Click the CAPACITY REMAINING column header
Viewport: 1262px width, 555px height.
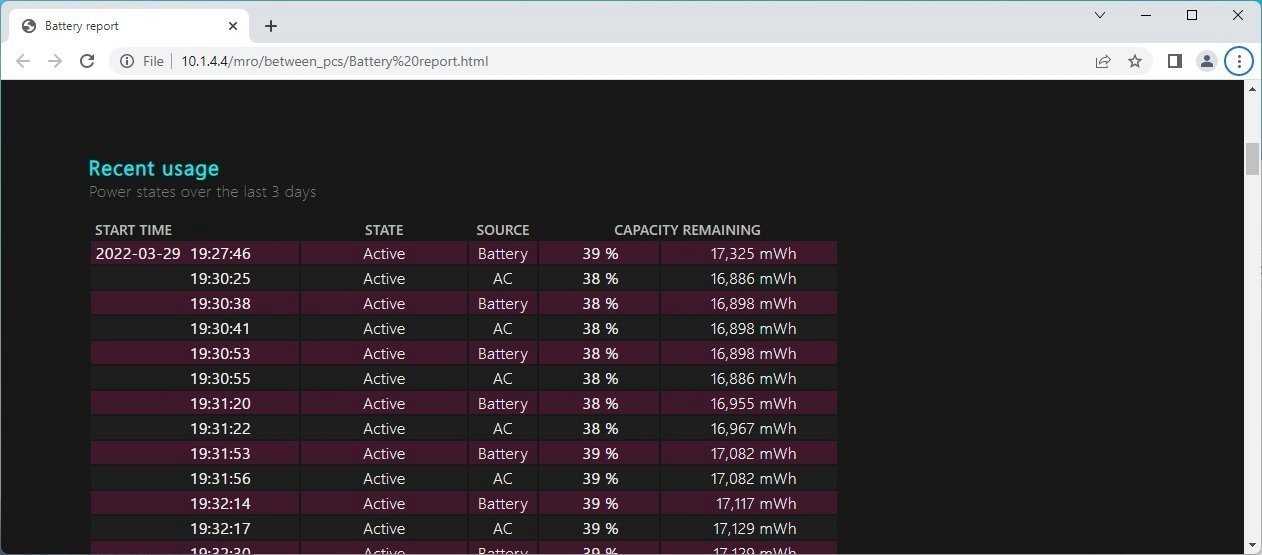pos(687,230)
